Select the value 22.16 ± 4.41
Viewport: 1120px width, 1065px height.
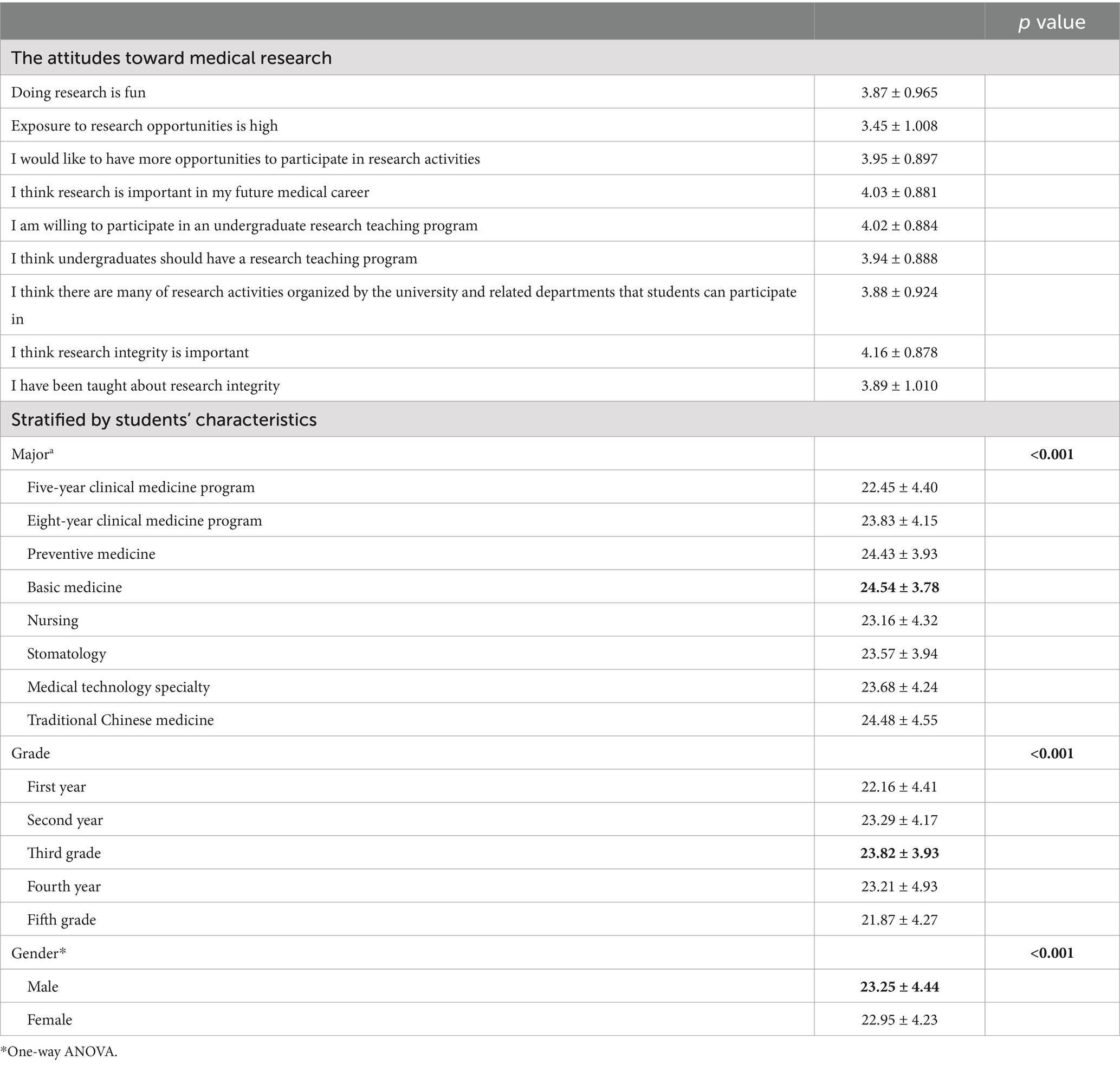[x=899, y=788]
